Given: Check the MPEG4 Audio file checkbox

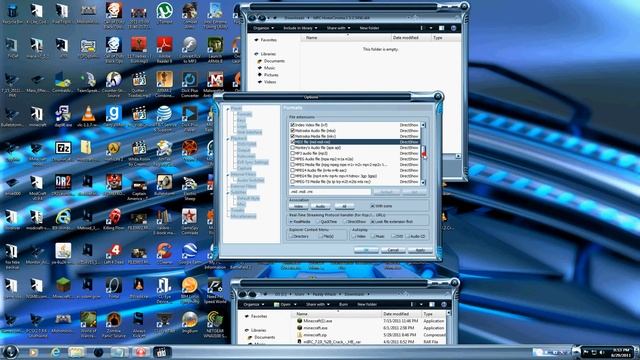Looking at the screenshot, I should click(292, 170).
